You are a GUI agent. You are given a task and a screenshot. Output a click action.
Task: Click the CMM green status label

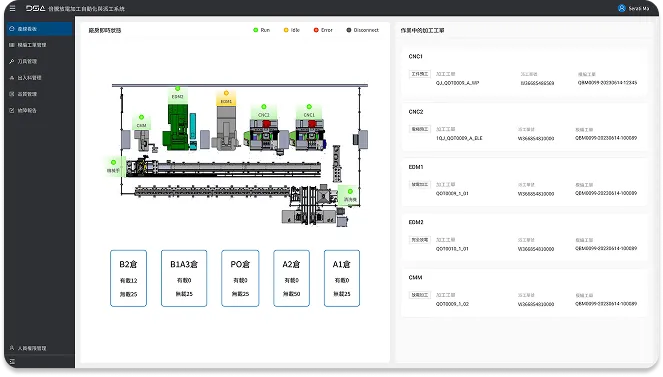(141, 122)
